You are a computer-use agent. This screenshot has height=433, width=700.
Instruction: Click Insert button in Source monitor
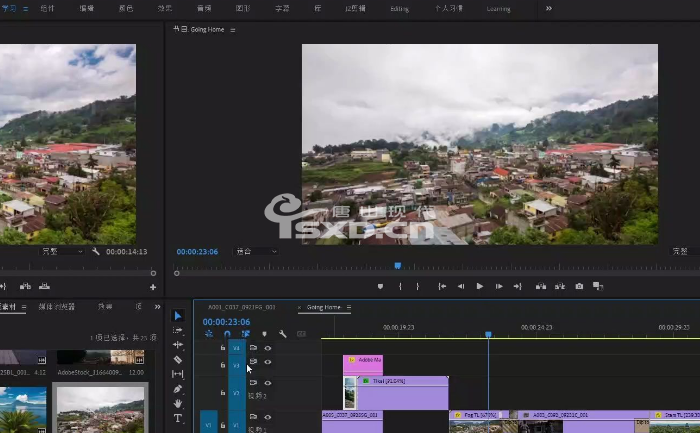25,287
